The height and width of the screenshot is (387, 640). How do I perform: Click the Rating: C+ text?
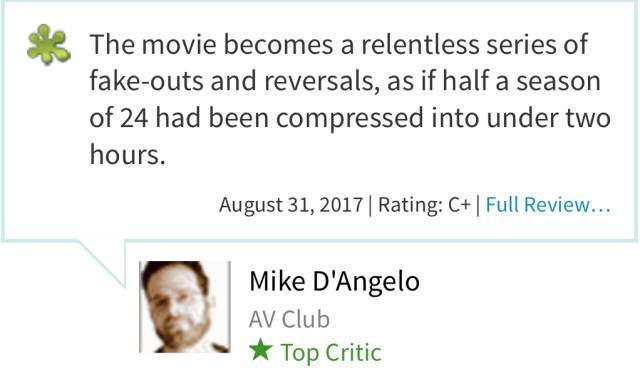pyautogui.click(x=424, y=205)
